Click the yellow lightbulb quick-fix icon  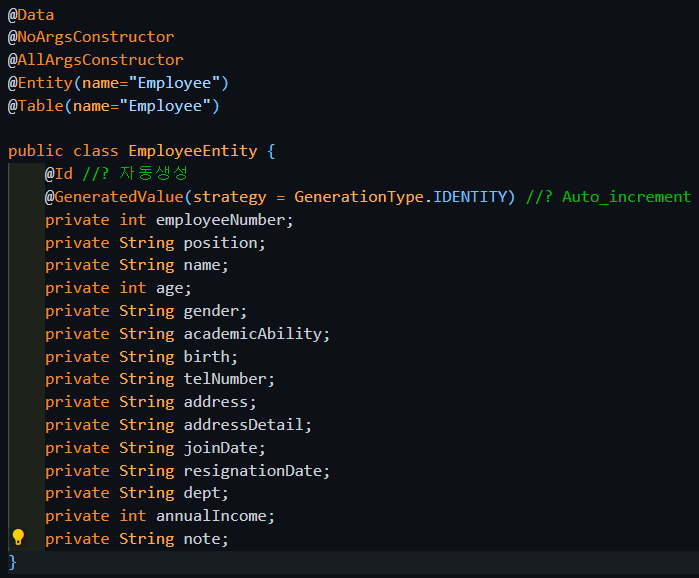tap(18, 537)
